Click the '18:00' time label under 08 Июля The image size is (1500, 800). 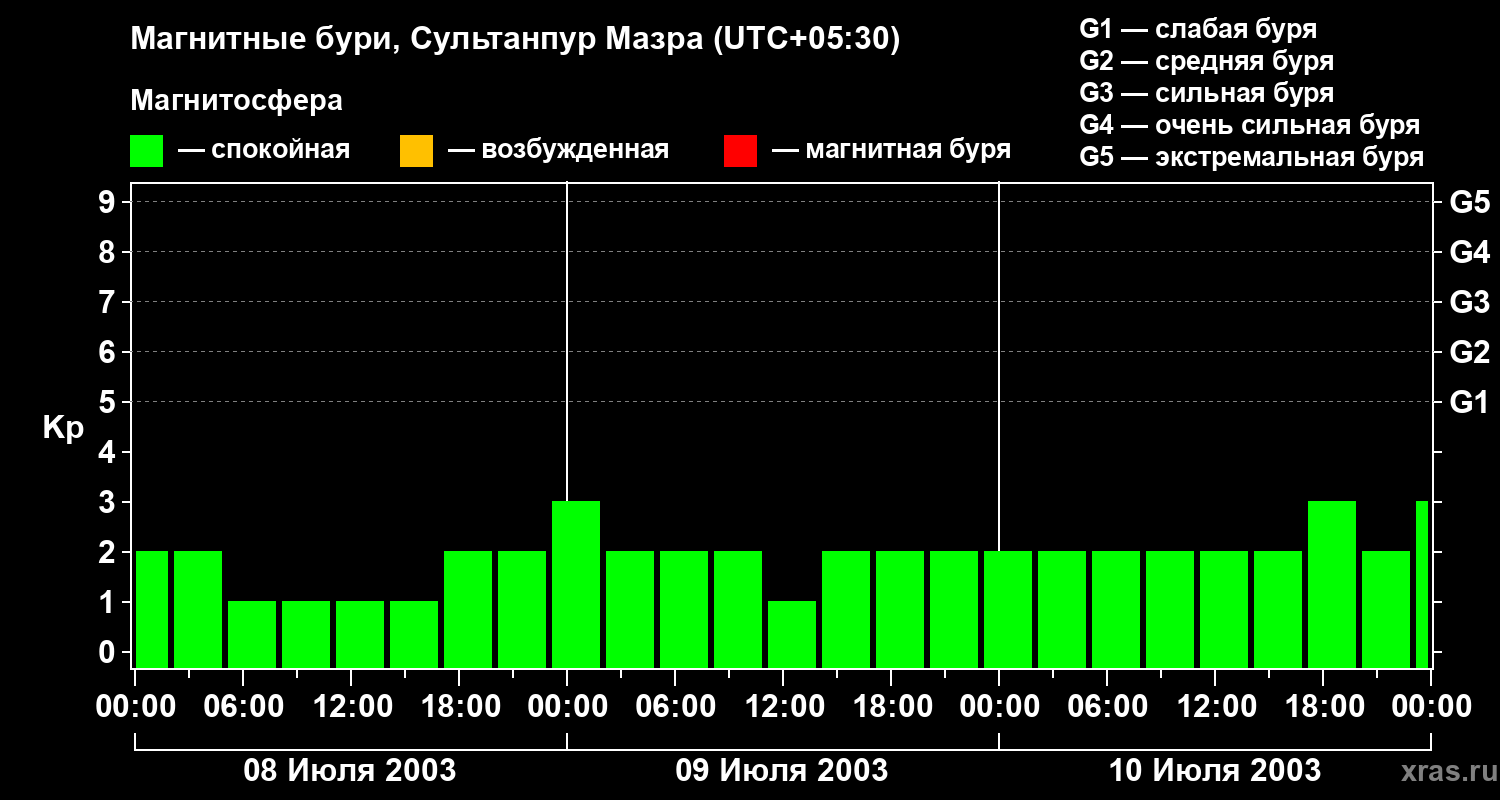tap(459, 707)
